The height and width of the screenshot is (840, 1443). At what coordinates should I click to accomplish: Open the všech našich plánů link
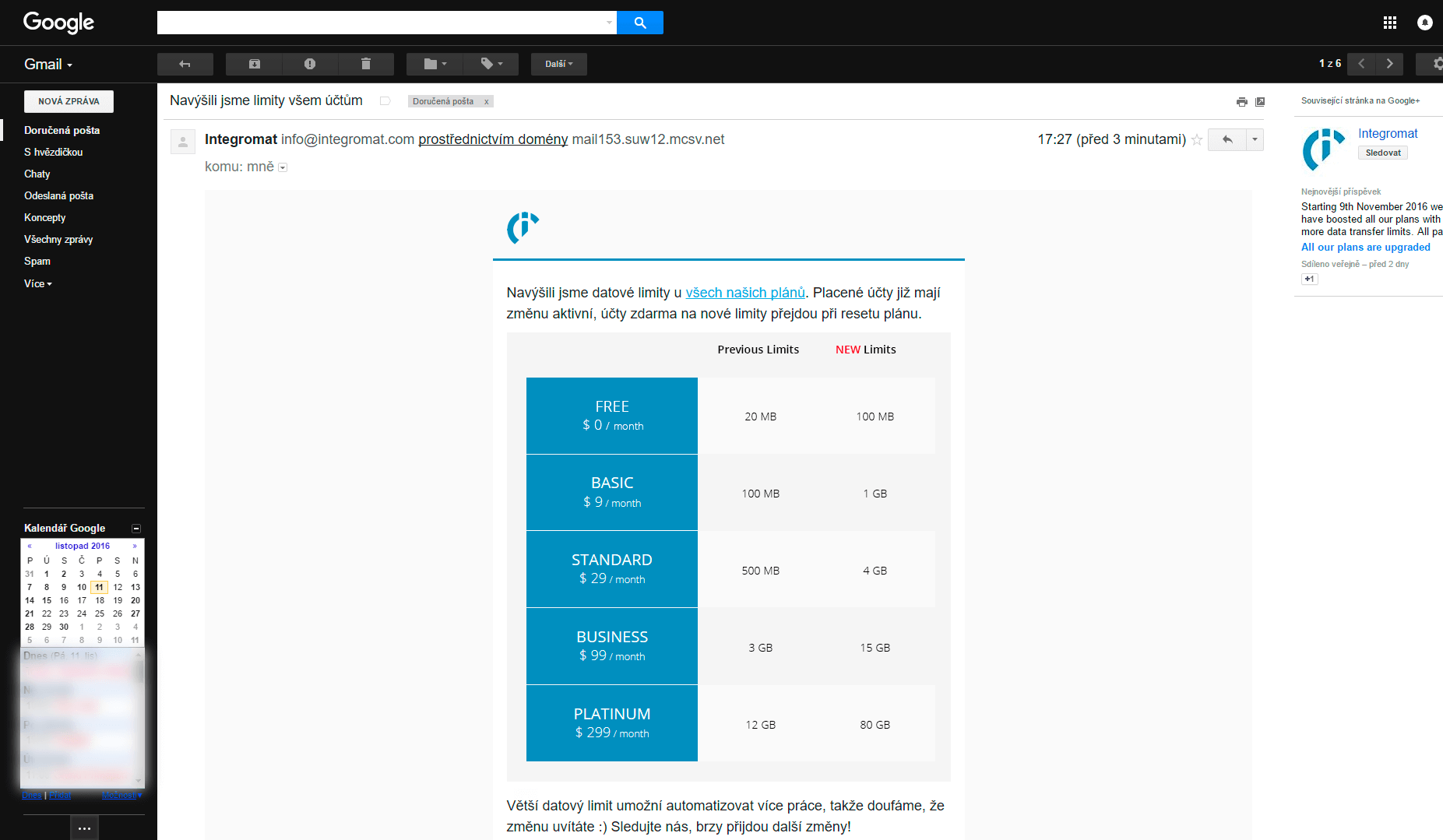(x=745, y=293)
